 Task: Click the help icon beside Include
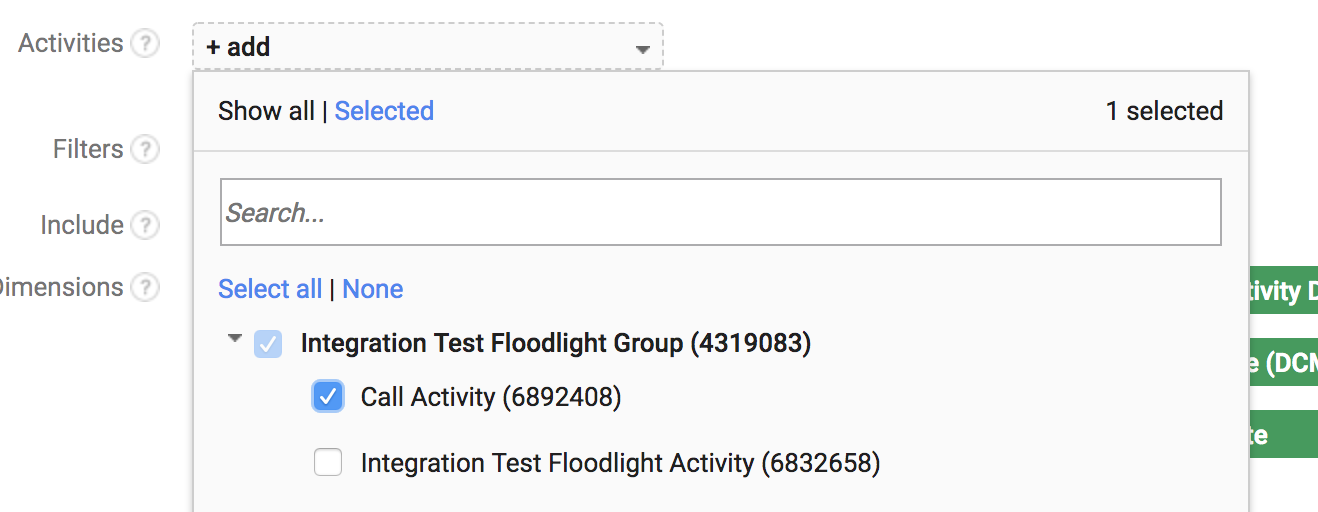coord(146,226)
